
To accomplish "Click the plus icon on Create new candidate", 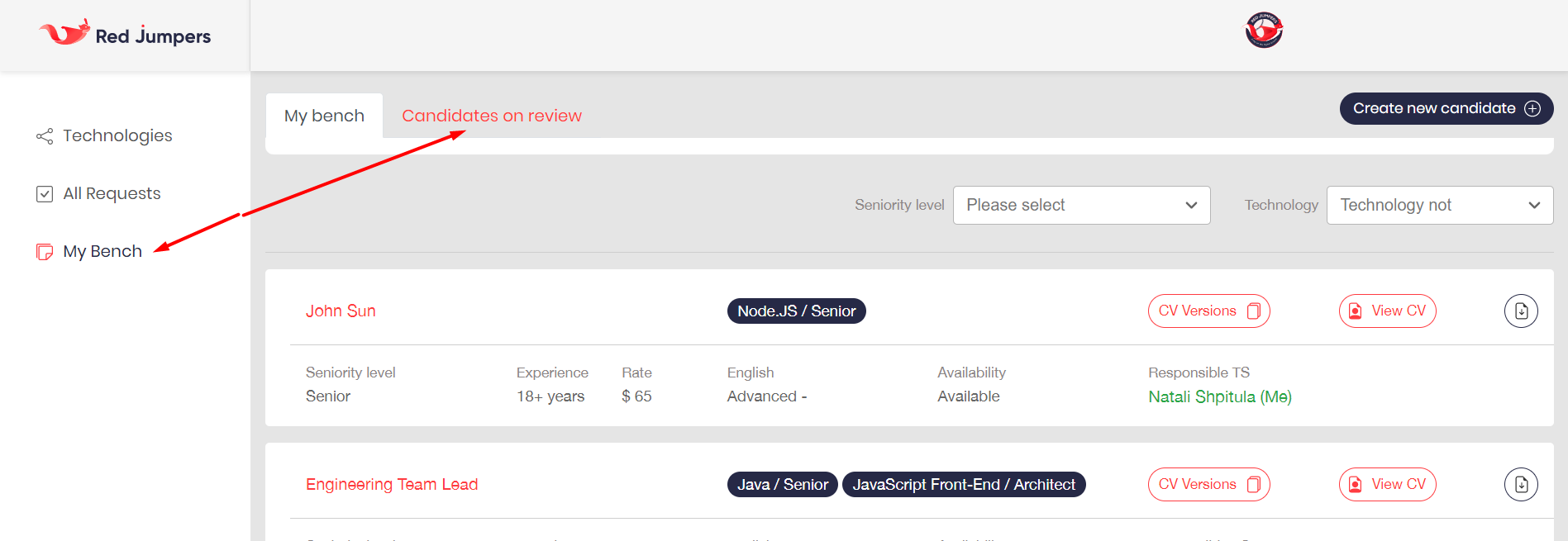I will click(x=1532, y=109).
